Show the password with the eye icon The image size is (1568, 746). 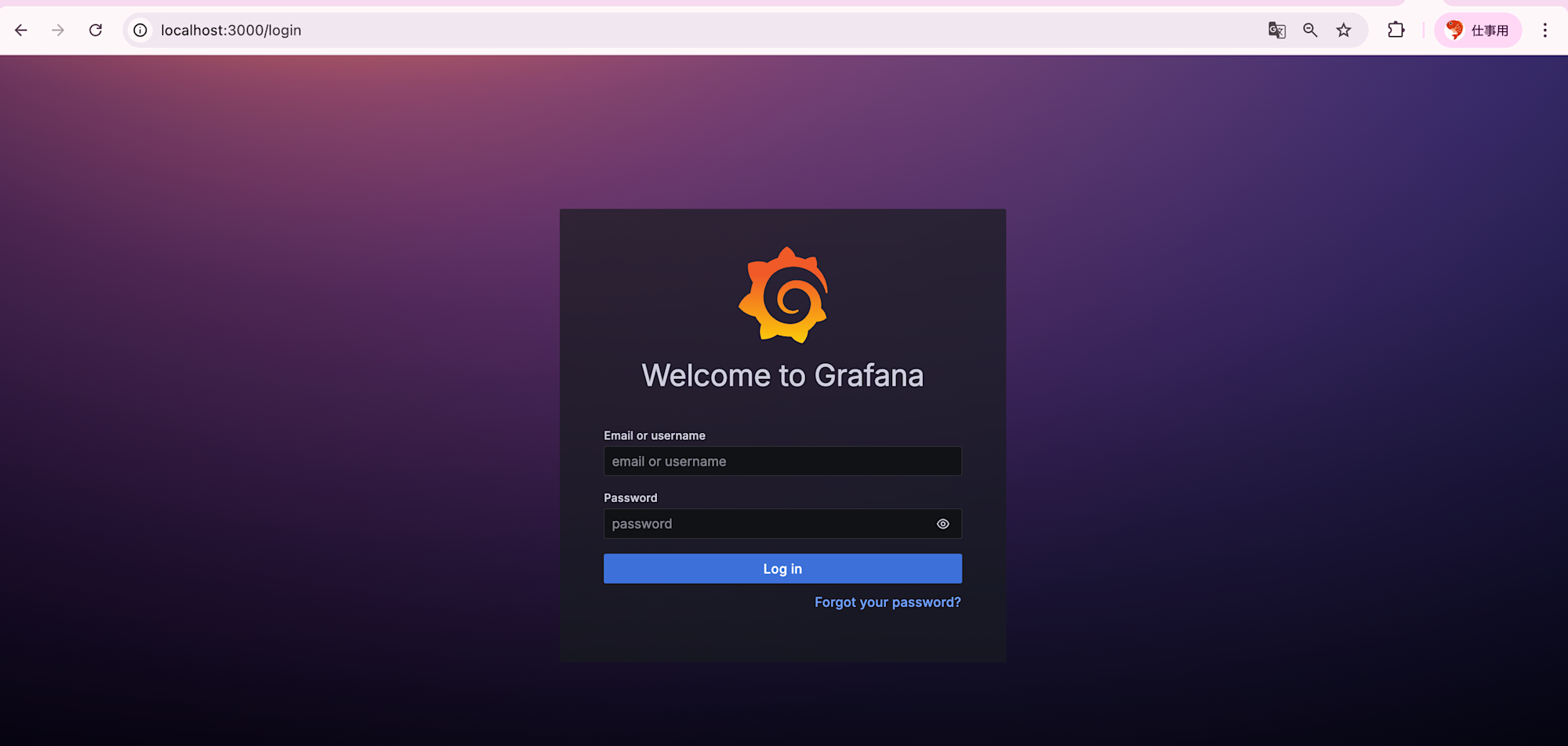(x=943, y=524)
